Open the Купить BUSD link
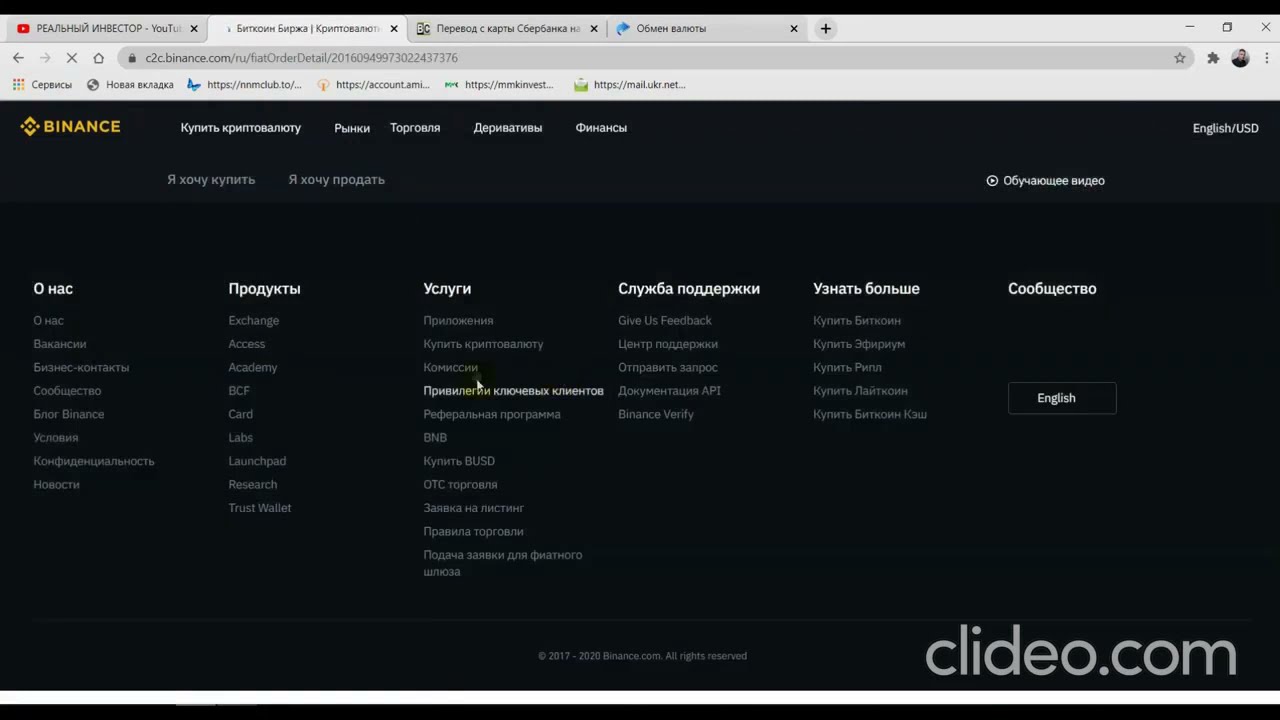This screenshot has width=1280, height=720. (x=459, y=461)
